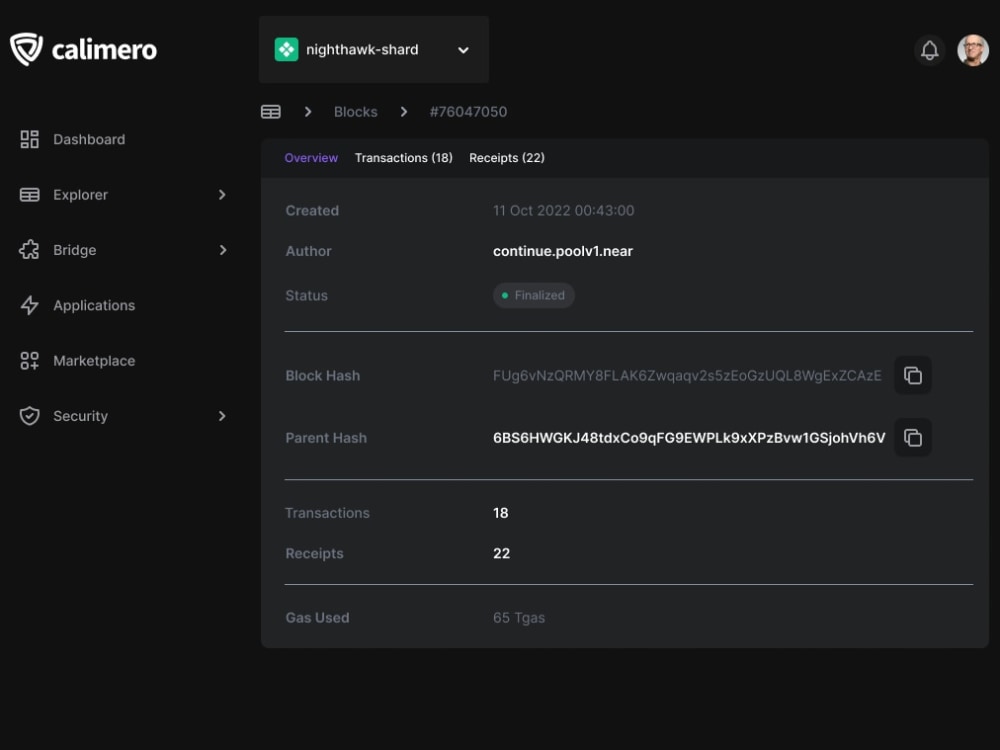
Task: Expand the Security submenu chevron
Action: 222,416
